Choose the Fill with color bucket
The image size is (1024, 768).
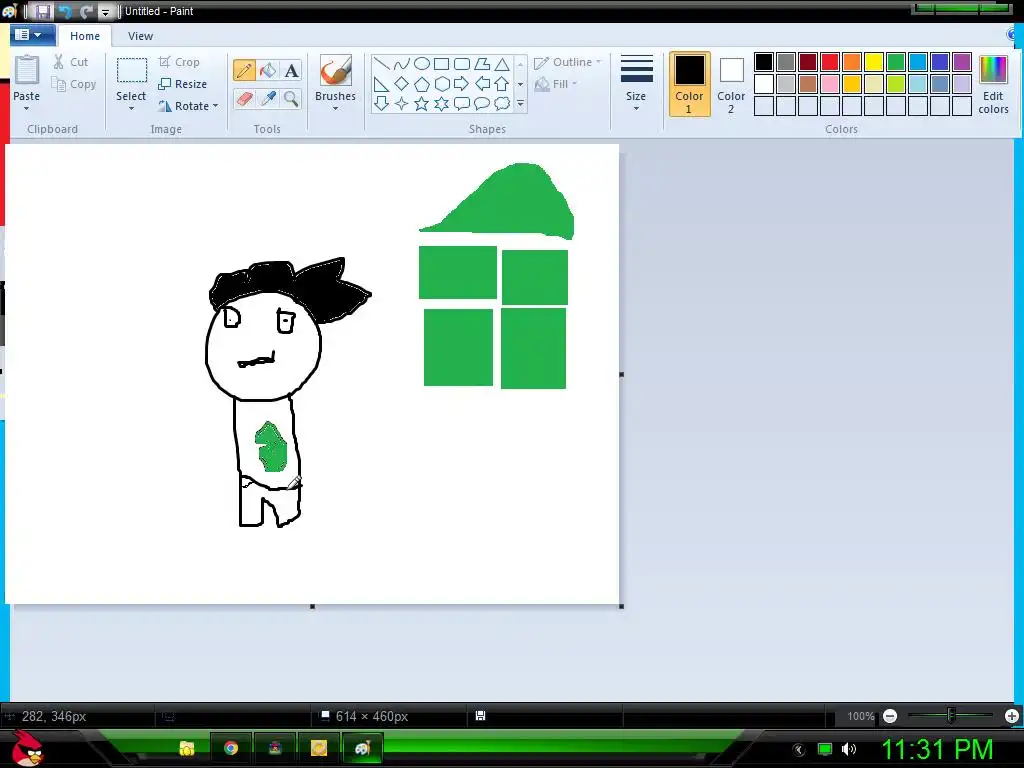(268, 70)
